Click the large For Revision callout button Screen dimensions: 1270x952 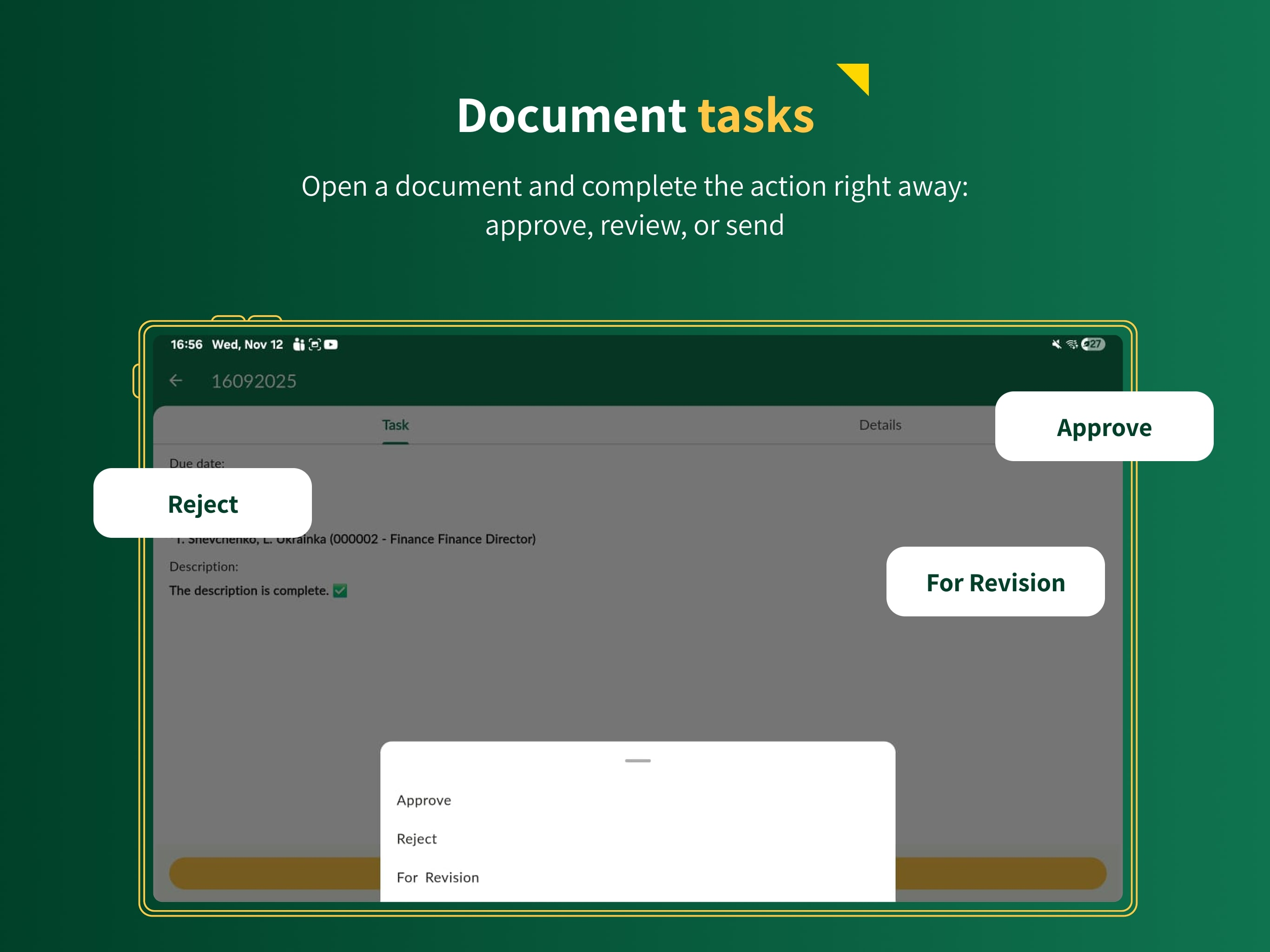[x=995, y=582]
